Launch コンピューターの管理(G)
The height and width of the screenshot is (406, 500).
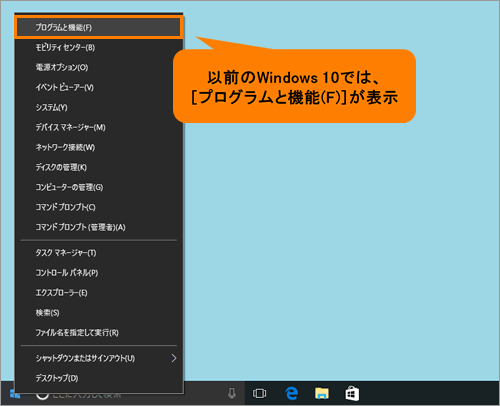pyautogui.click(x=99, y=187)
